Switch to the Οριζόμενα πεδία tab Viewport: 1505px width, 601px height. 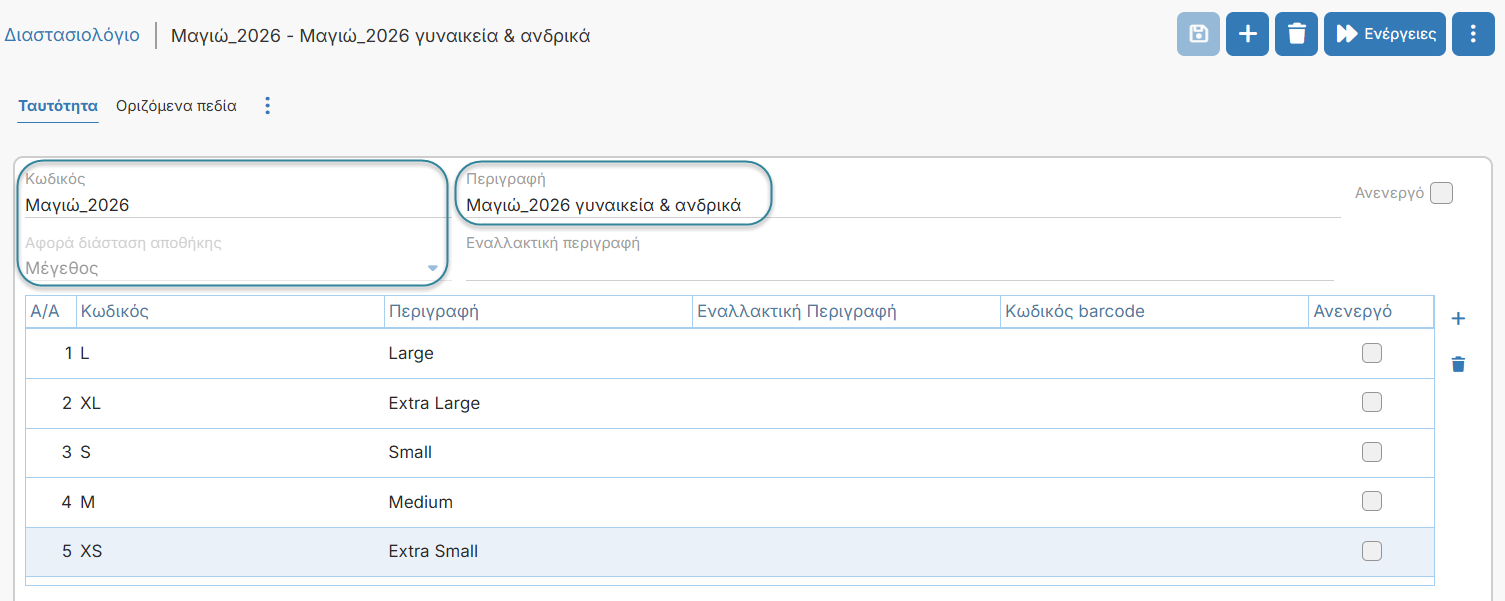click(x=176, y=106)
